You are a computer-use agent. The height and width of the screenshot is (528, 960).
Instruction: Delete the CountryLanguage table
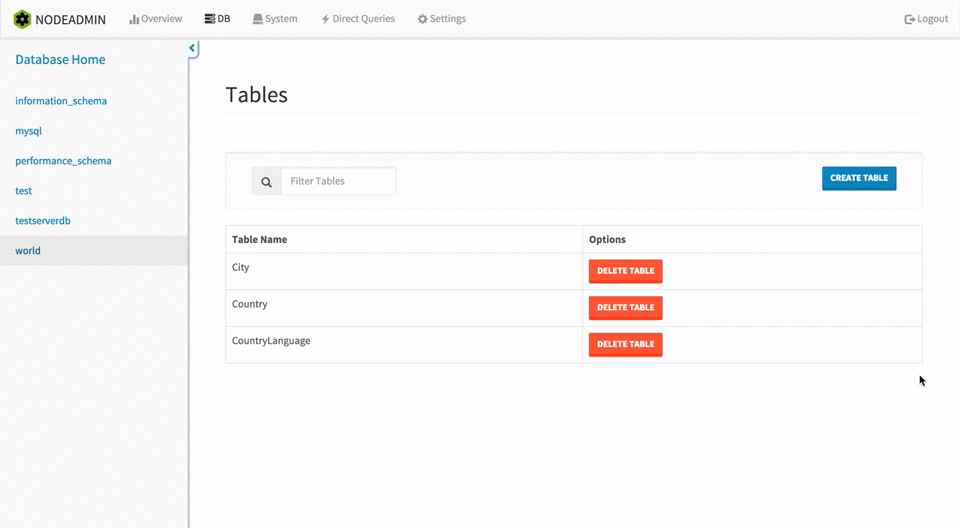pos(625,344)
